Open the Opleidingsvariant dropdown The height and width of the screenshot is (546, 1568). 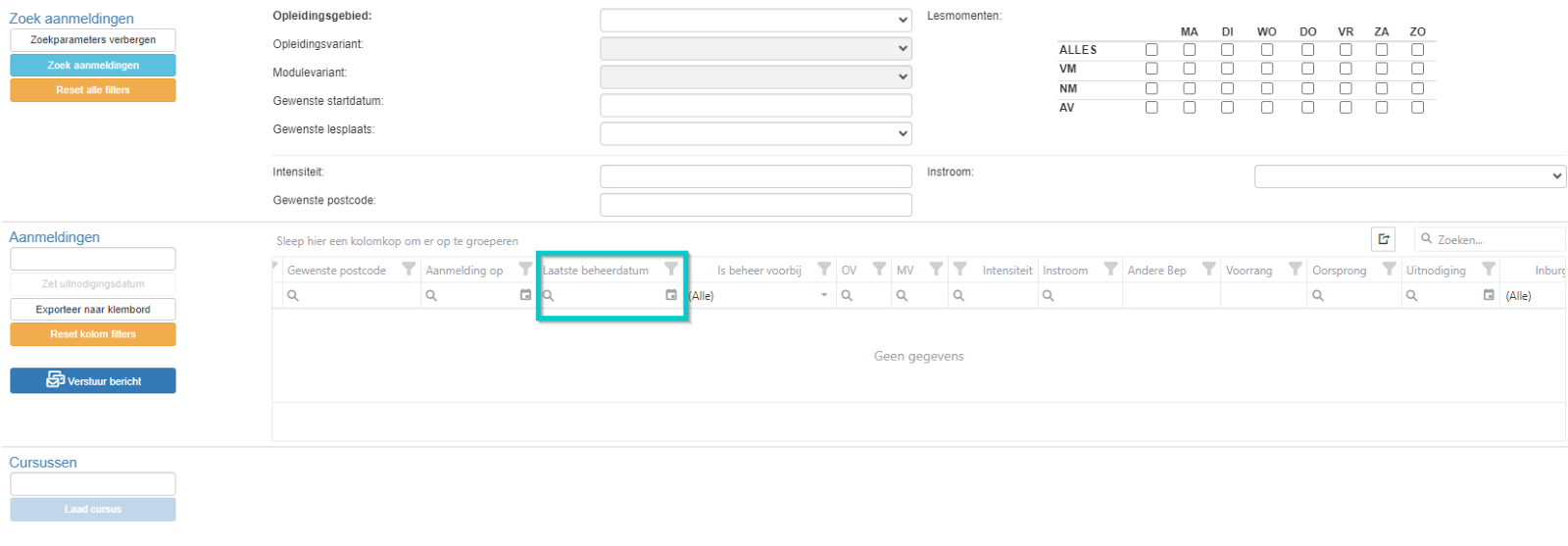click(x=756, y=48)
